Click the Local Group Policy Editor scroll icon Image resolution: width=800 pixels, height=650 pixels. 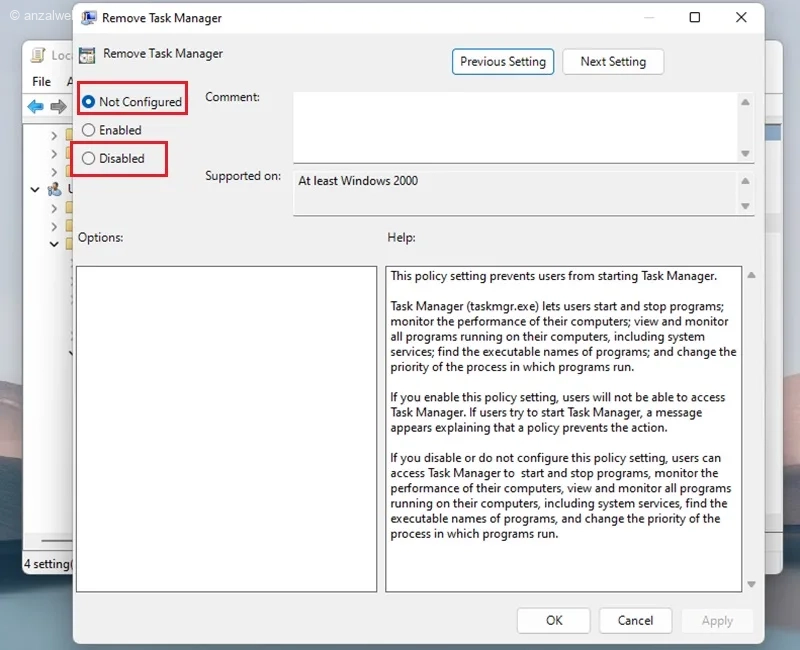(x=38, y=56)
